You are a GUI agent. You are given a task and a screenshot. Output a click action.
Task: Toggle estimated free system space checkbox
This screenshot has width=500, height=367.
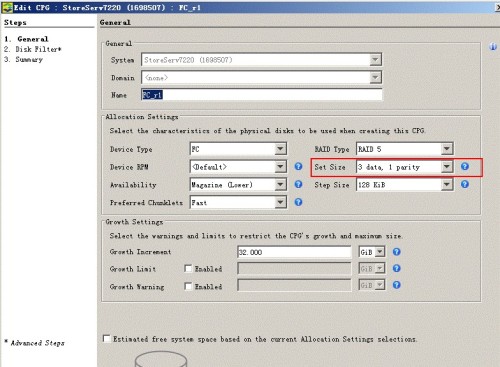tap(107, 339)
